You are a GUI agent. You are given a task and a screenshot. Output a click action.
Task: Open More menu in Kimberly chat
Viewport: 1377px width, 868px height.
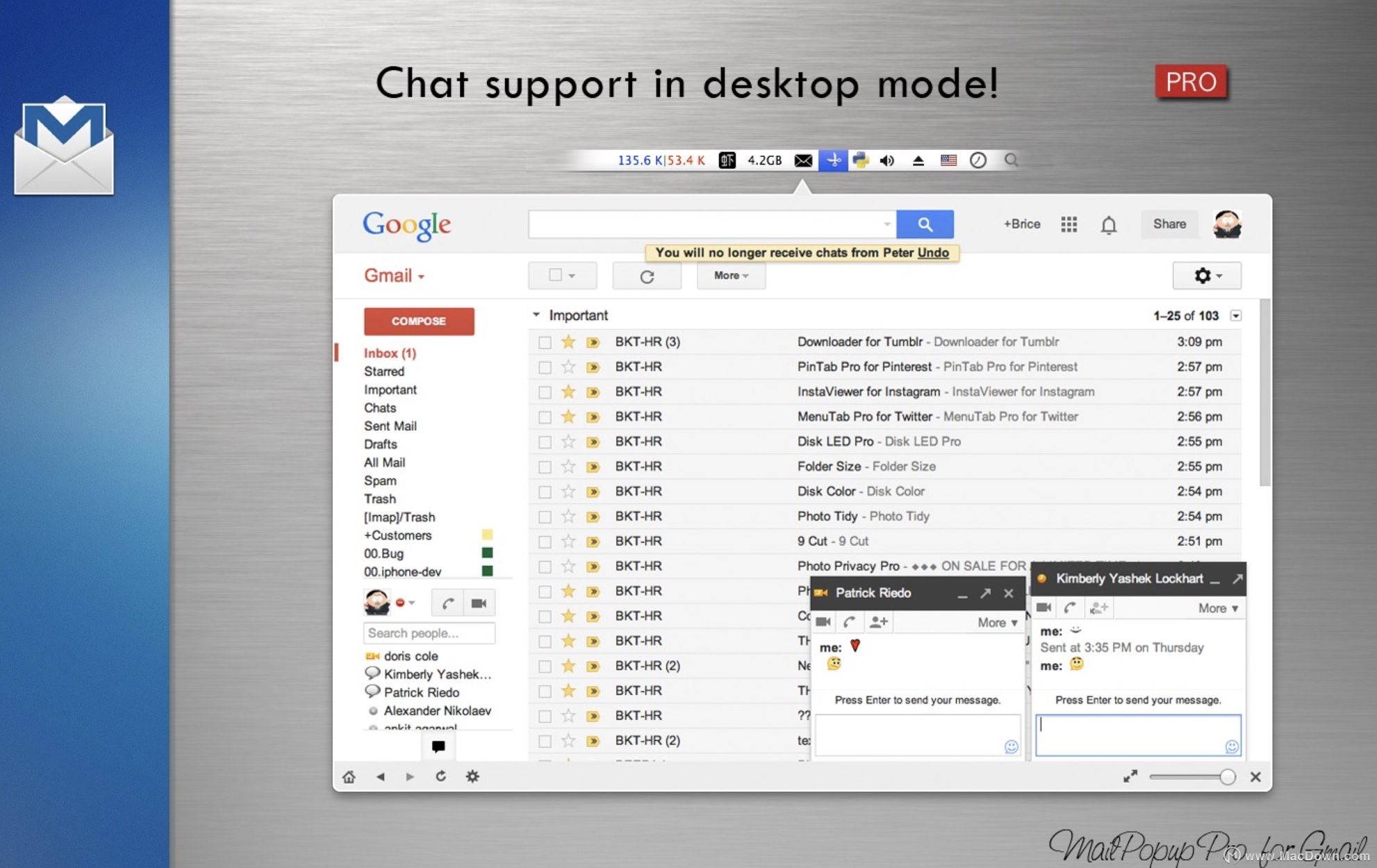(x=1218, y=608)
